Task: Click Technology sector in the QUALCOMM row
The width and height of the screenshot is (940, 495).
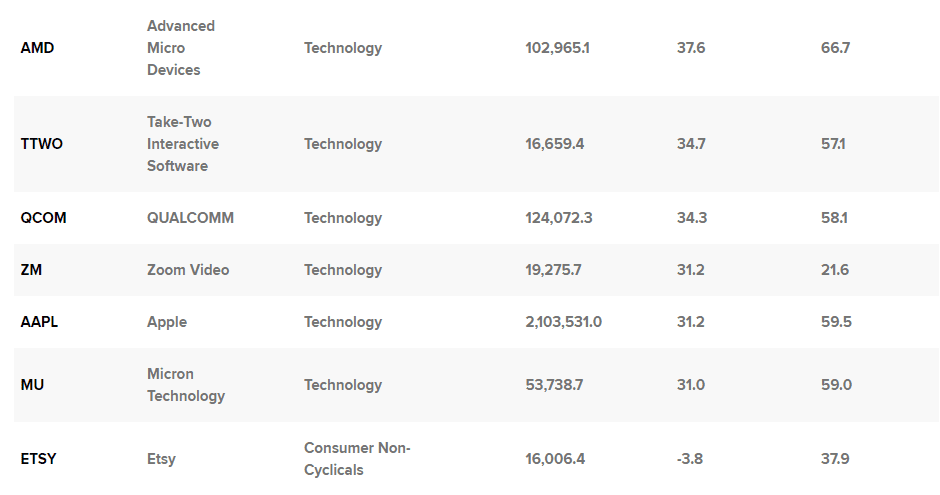Action: click(343, 218)
